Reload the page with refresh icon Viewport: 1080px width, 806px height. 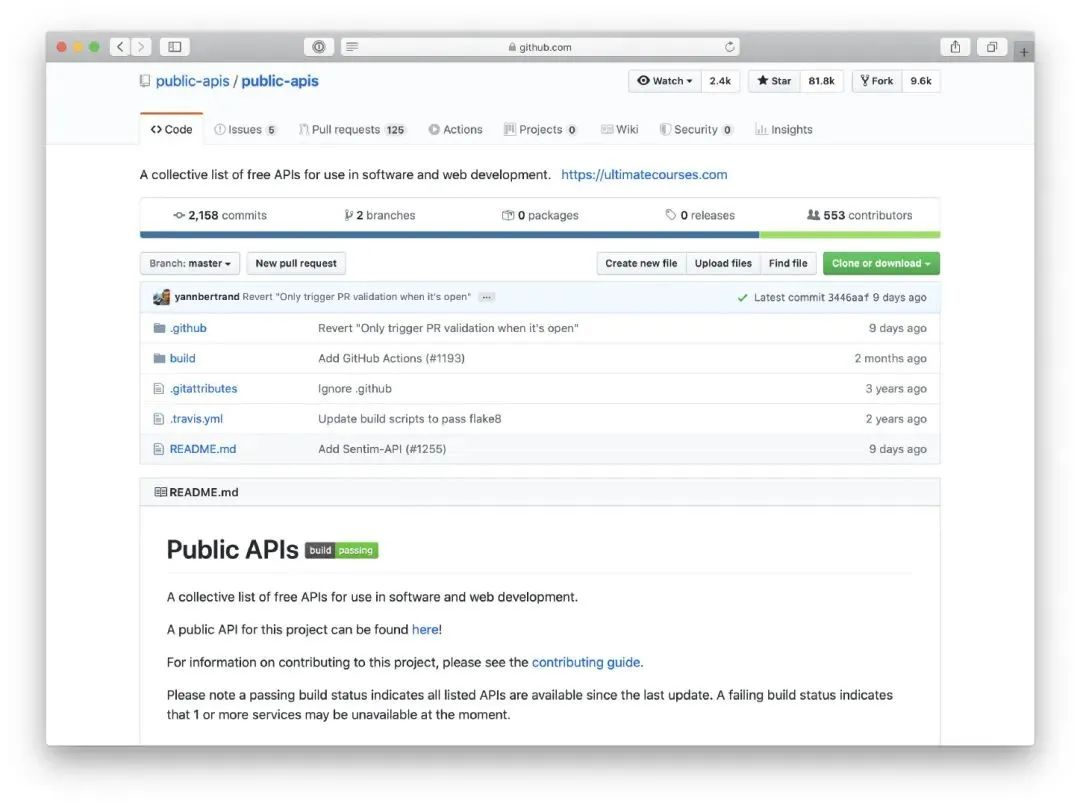pos(729,47)
